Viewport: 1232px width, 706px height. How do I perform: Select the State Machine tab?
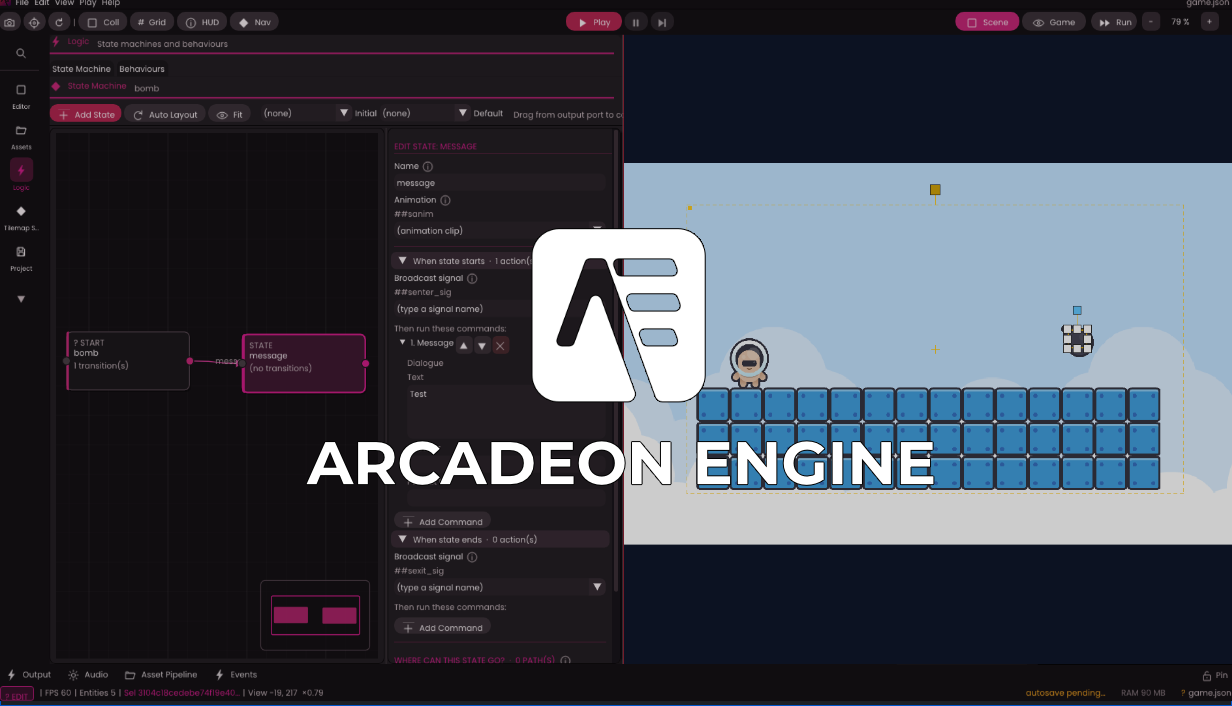(x=81, y=69)
